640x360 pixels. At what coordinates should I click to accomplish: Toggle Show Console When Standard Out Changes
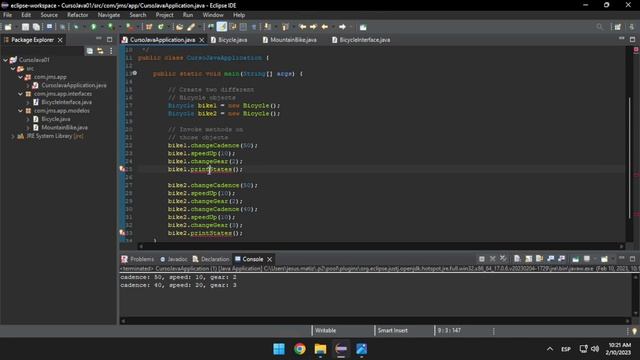coord(551,259)
